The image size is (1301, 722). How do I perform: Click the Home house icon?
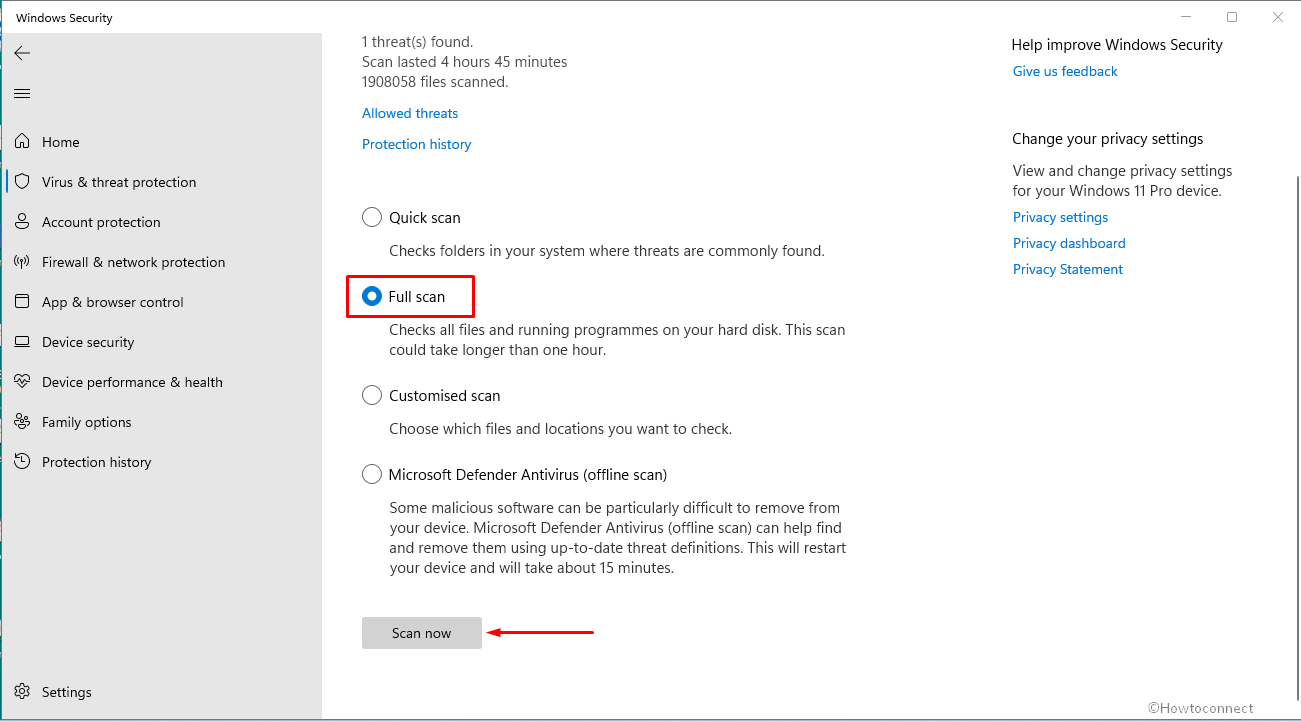(x=22, y=142)
